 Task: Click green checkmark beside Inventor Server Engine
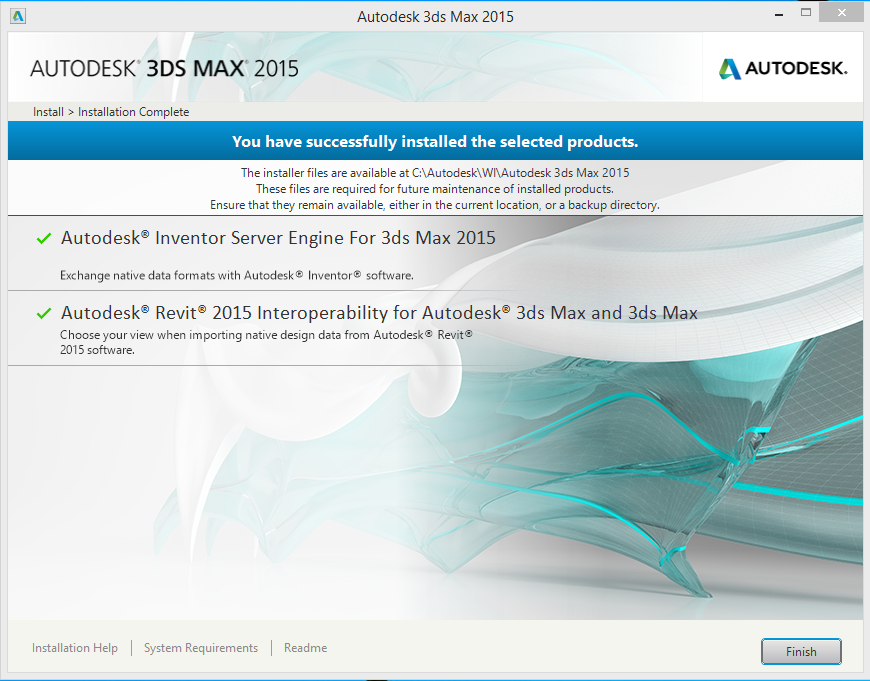[x=44, y=239]
